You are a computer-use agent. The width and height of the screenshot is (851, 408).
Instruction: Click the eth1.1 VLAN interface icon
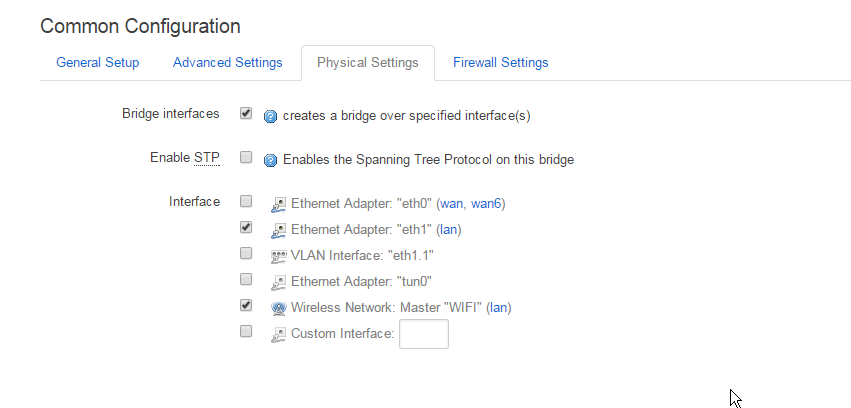(279, 256)
